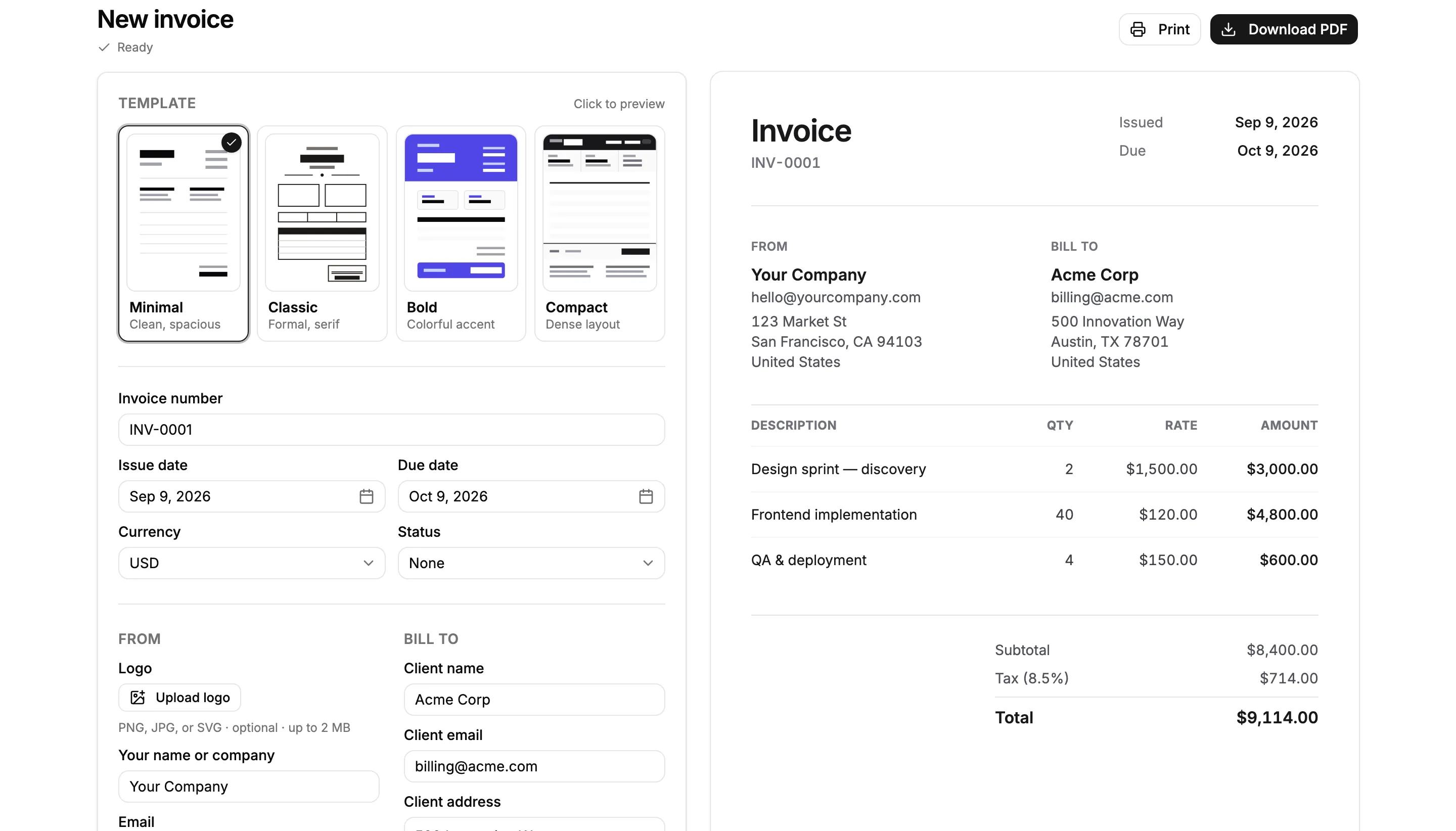Click the 'Due' label in preview header

(1132, 151)
